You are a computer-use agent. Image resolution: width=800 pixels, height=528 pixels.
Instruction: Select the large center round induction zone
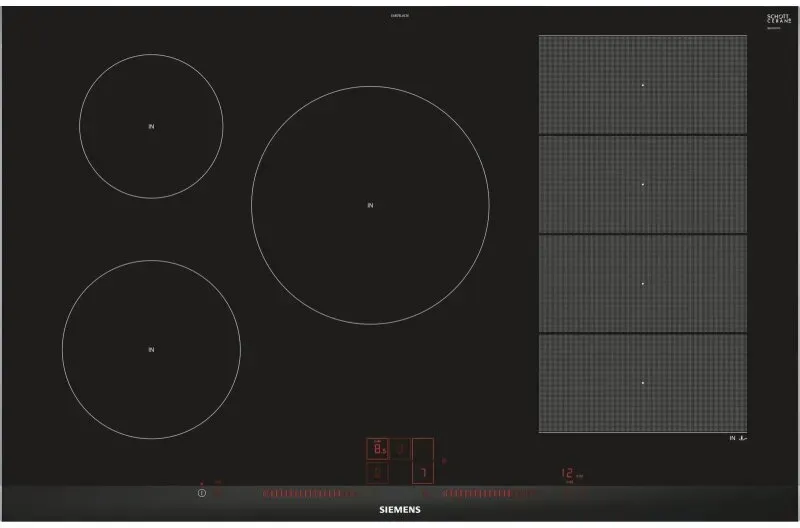370,205
